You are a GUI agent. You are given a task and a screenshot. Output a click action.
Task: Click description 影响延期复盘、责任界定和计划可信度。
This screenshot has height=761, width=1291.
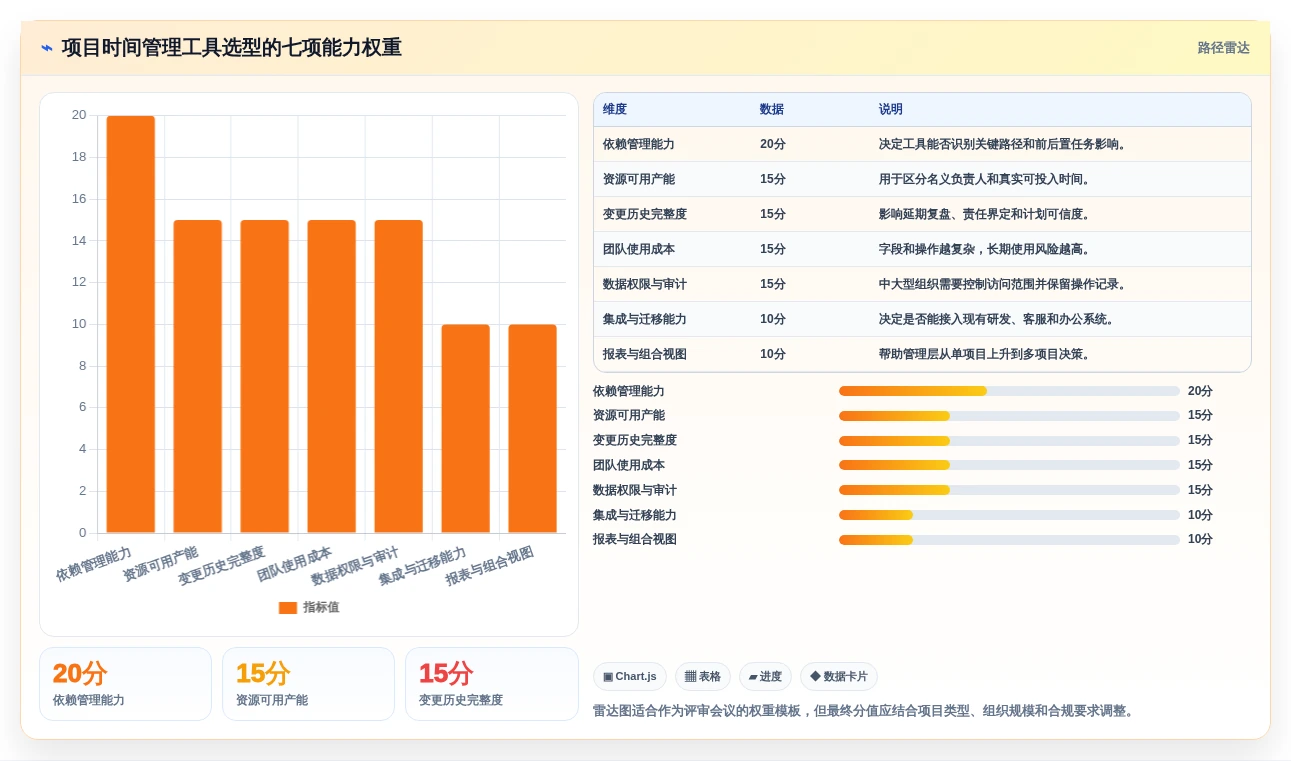(x=987, y=215)
